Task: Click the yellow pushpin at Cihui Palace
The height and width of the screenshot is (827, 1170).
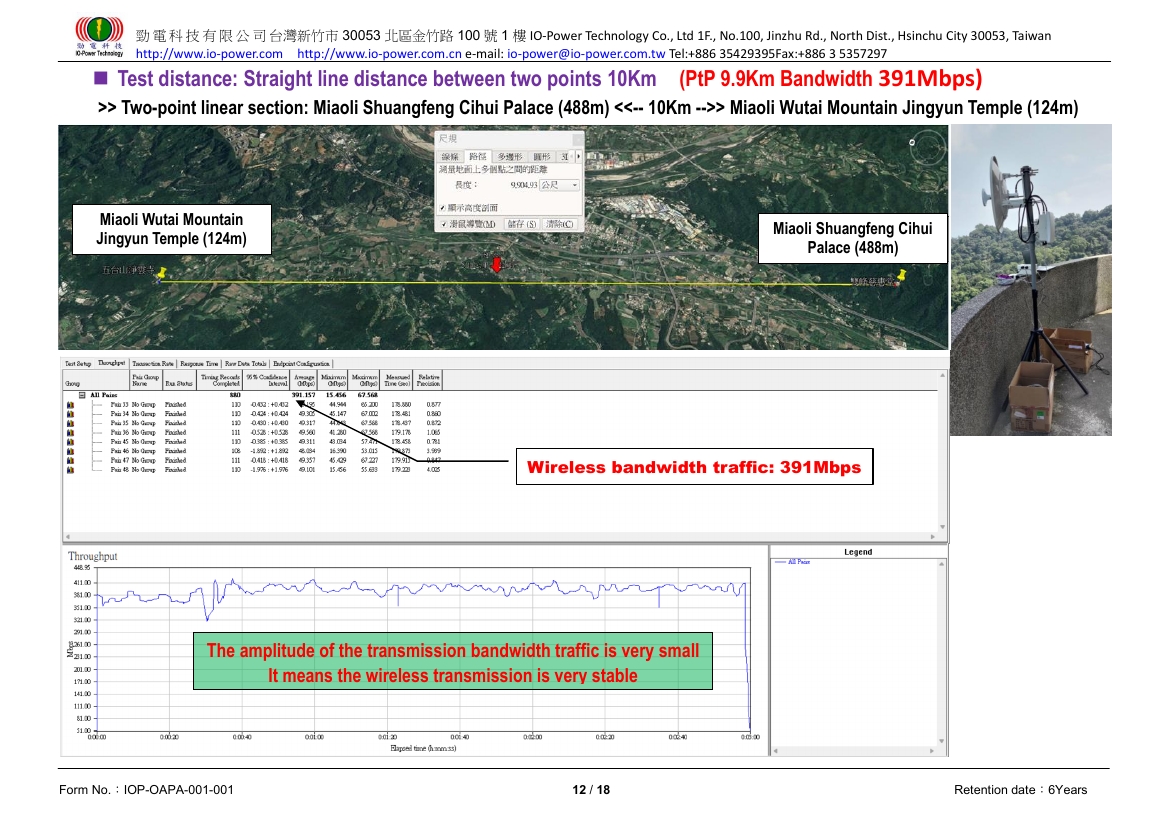Action: (901, 274)
